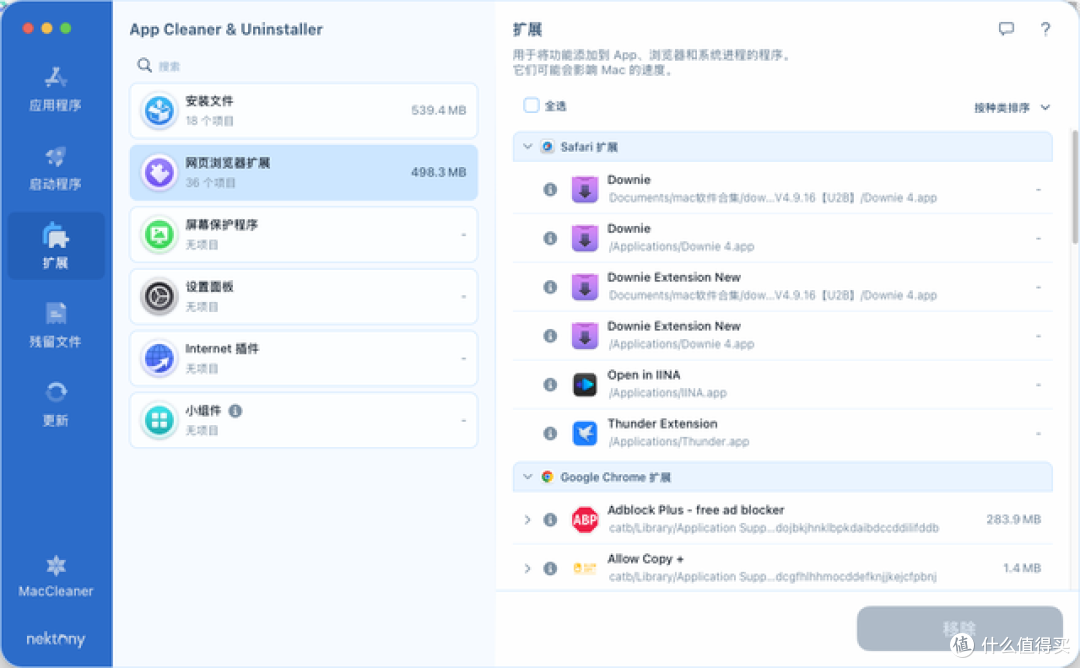The image size is (1080, 668).
Task: Select the 小组件 category
Action: (303, 420)
